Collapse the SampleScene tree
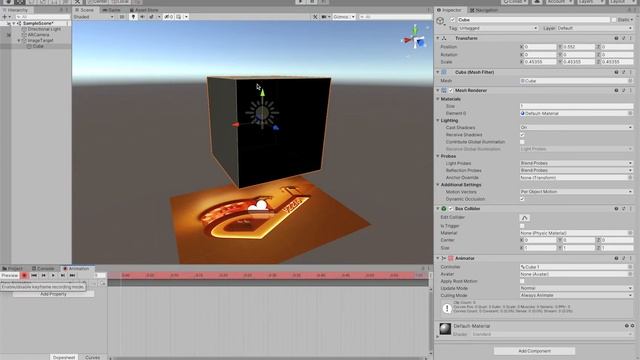Image resolution: width=640 pixels, height=360 pixels. coord(13,23)
